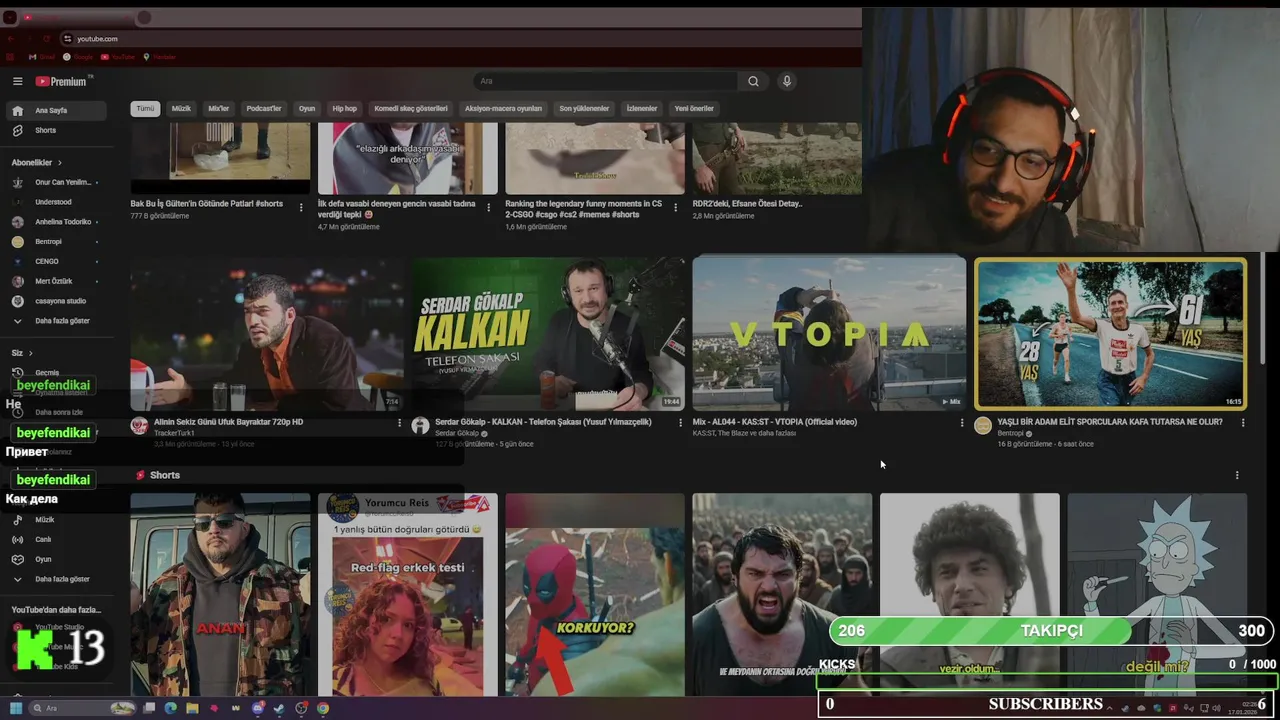Image resolution: width=1280 pixels, height=720 pixels.
Task: Open three-dot menu of VTOPIA mix
Action: click(962, 423)
